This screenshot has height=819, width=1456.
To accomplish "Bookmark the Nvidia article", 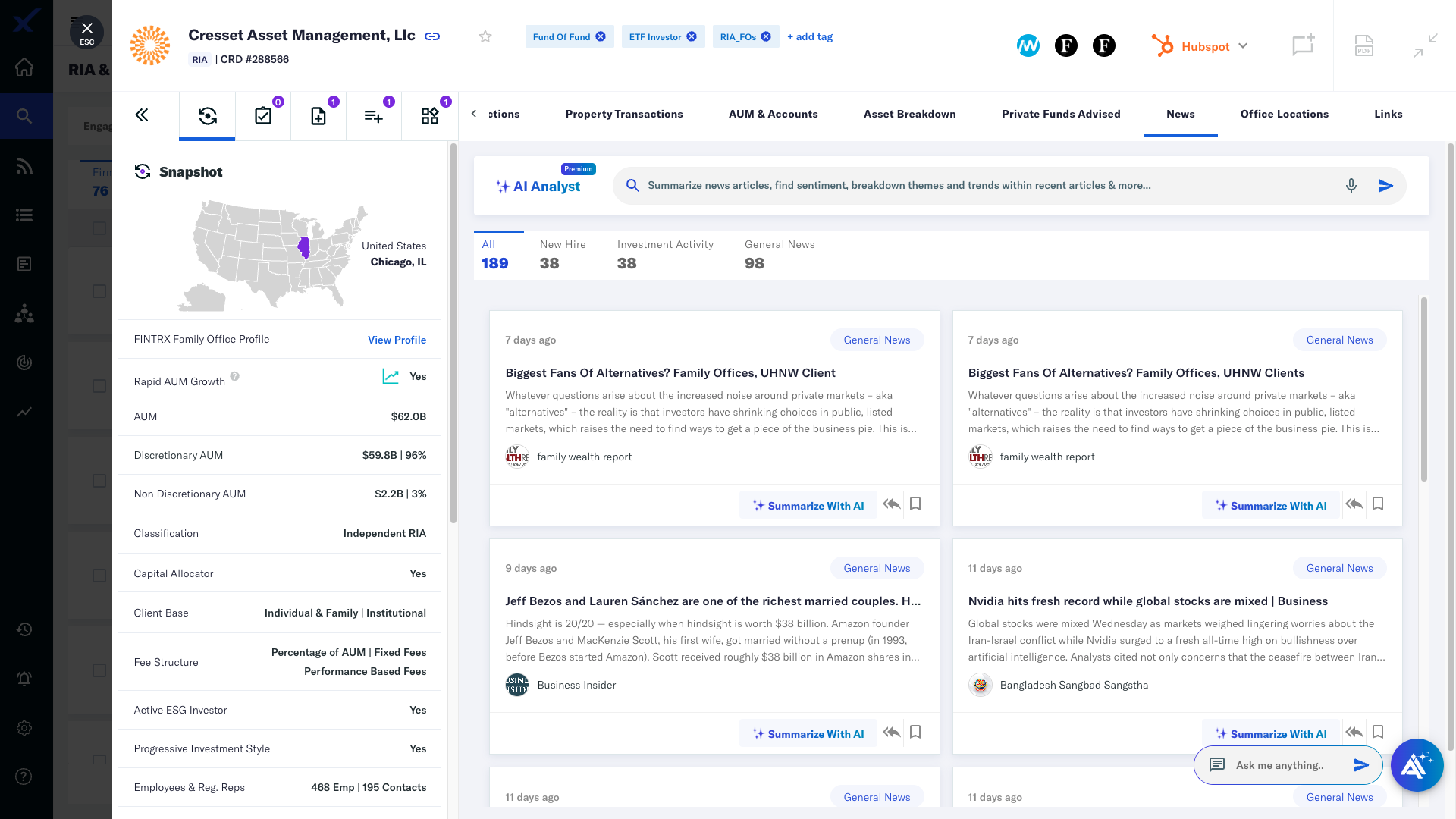I will coord(1378,733).
